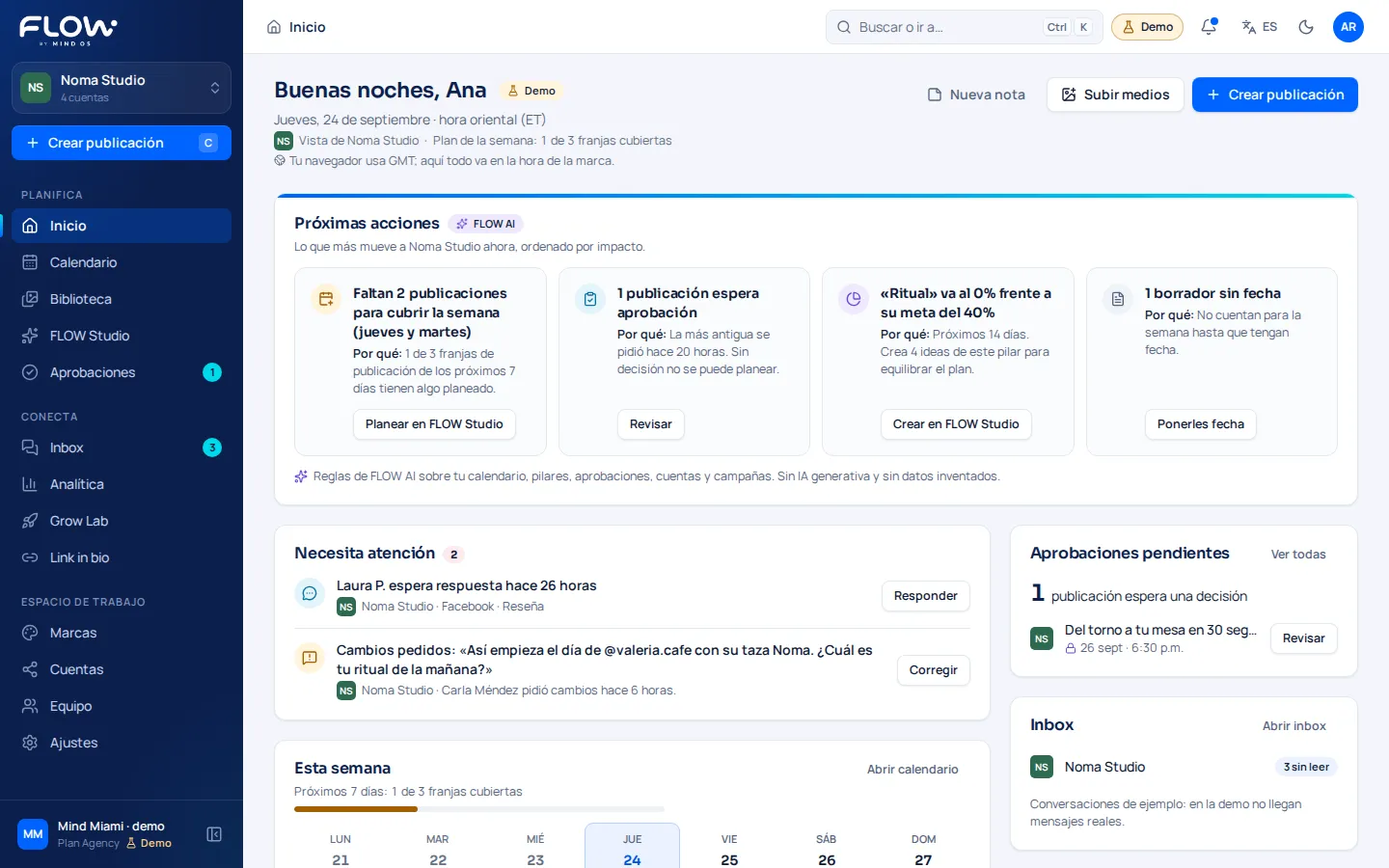1389x868 pixels.
Task: Click the comment icon beside Cambios pedidos
Action: click(x=310, y=658)
